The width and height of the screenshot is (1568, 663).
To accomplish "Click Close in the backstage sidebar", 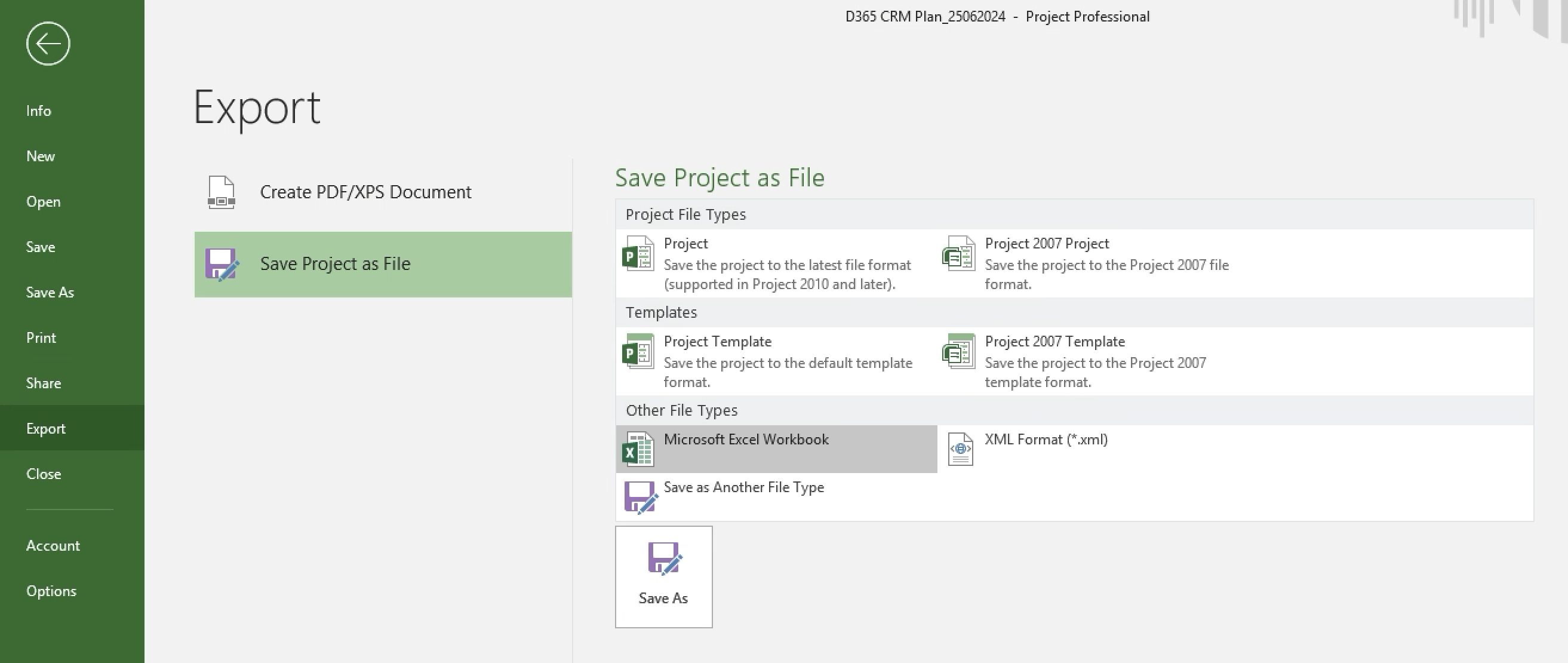I will coord(43,474).
